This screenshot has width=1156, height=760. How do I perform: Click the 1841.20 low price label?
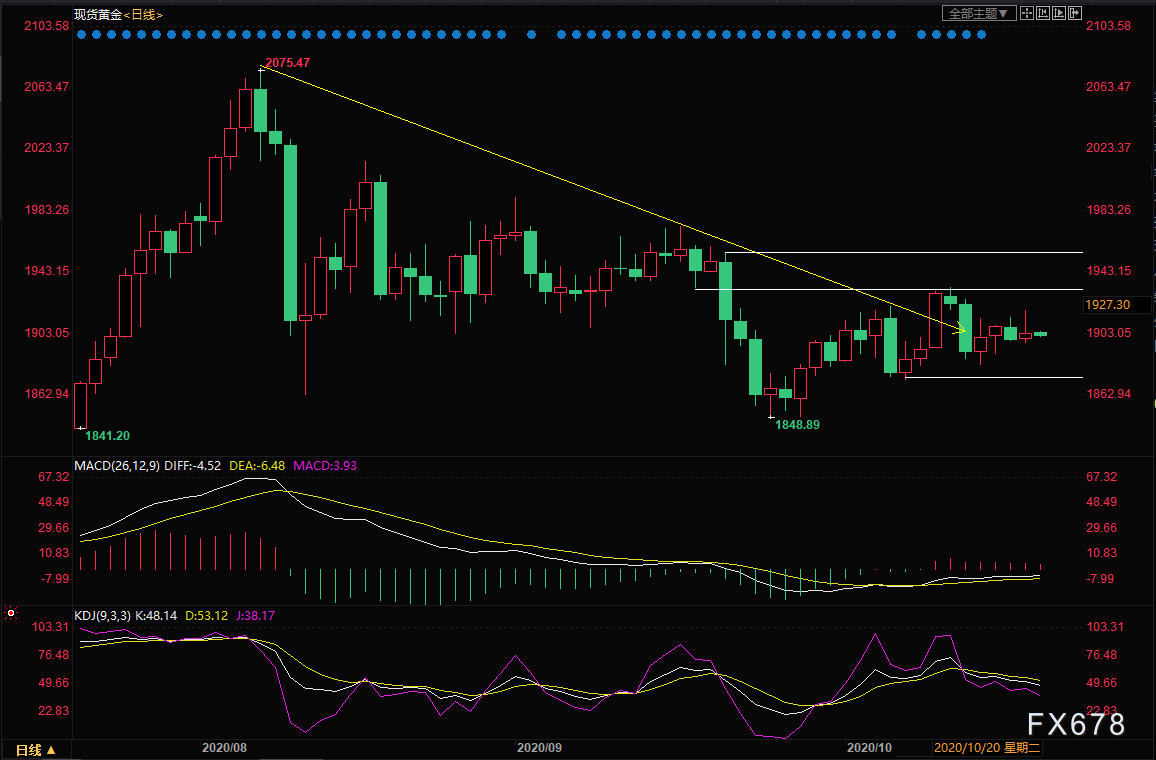point(108,436)
